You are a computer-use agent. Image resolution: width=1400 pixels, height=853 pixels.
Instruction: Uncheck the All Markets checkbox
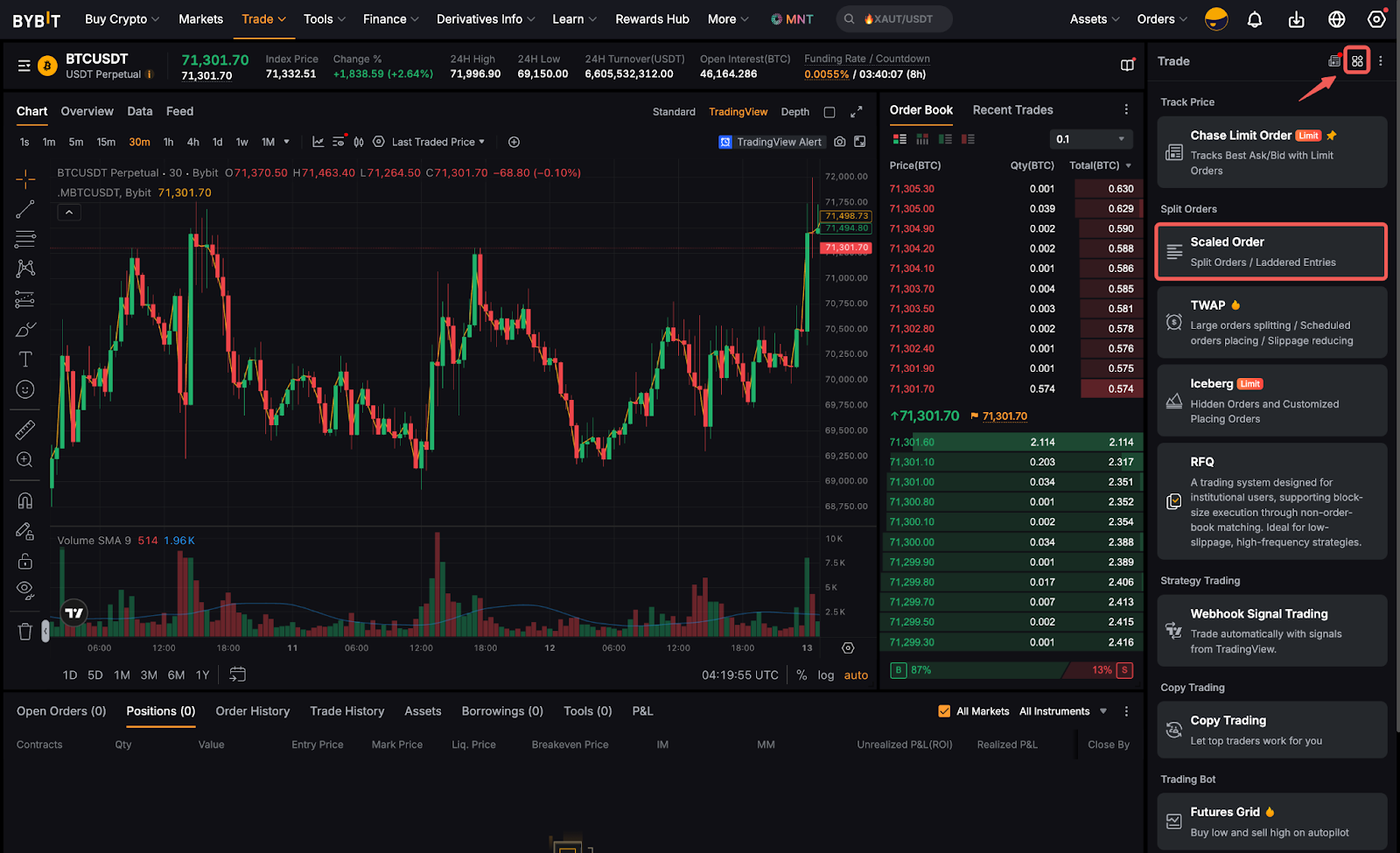[944, 711]
